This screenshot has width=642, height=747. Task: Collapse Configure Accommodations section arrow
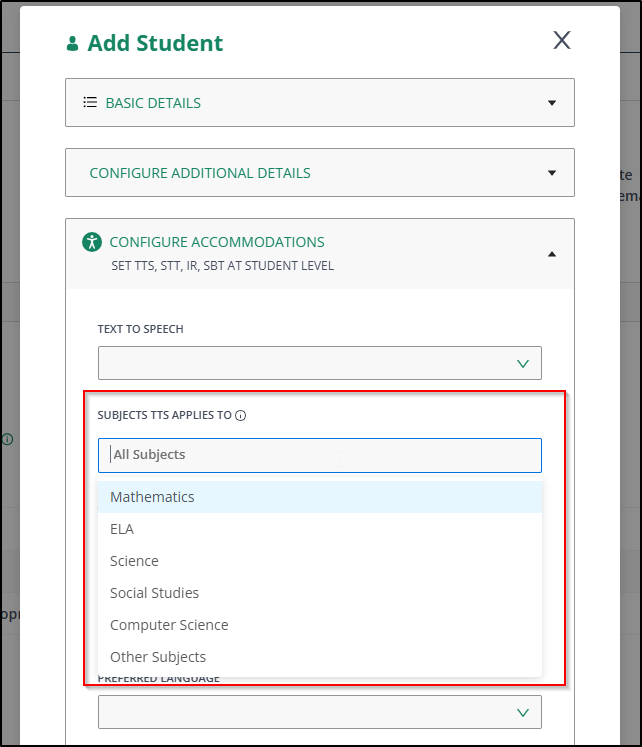(552, 254)
